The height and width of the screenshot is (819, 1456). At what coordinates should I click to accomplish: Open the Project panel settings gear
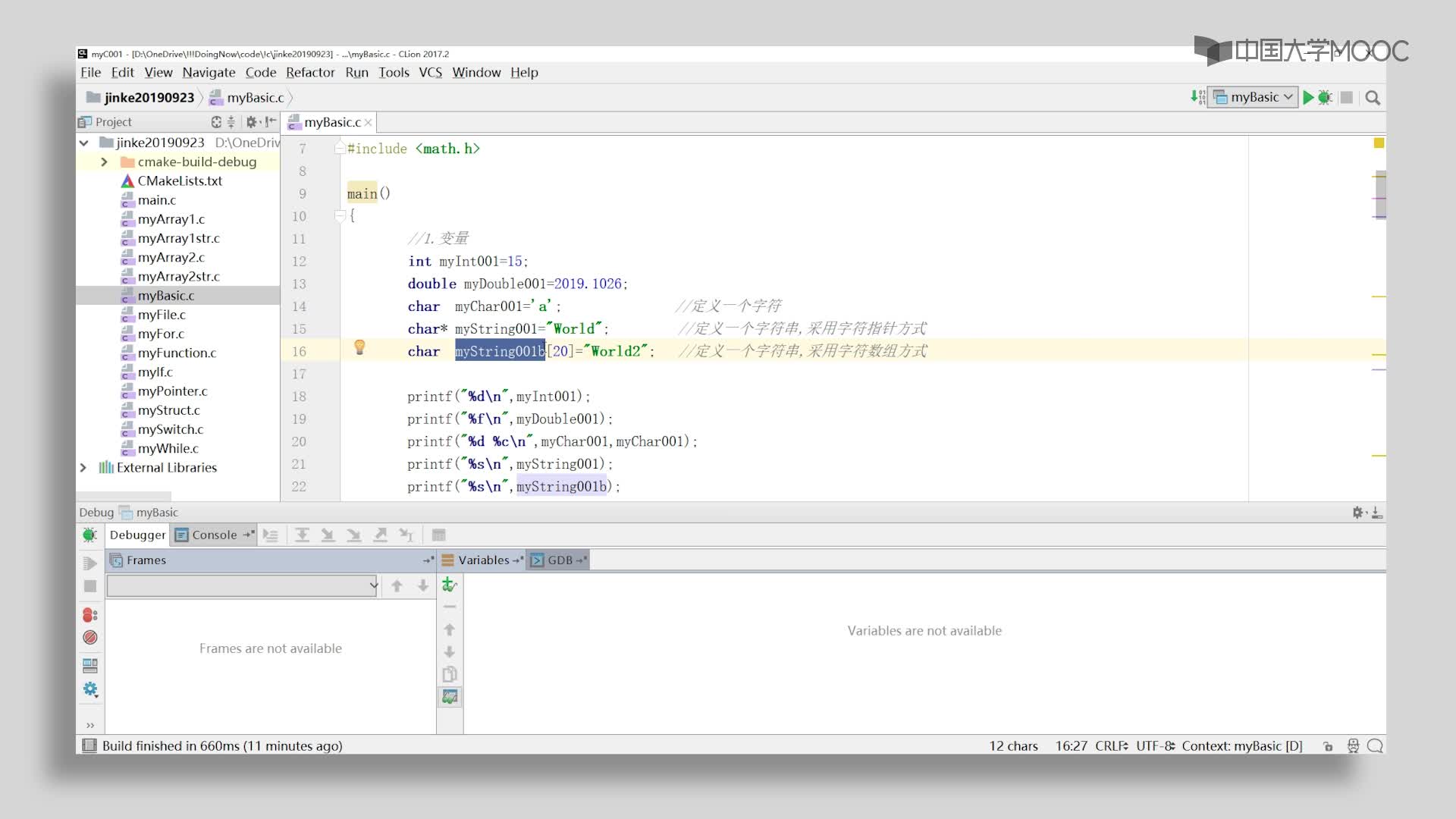[x=252, y=122]
